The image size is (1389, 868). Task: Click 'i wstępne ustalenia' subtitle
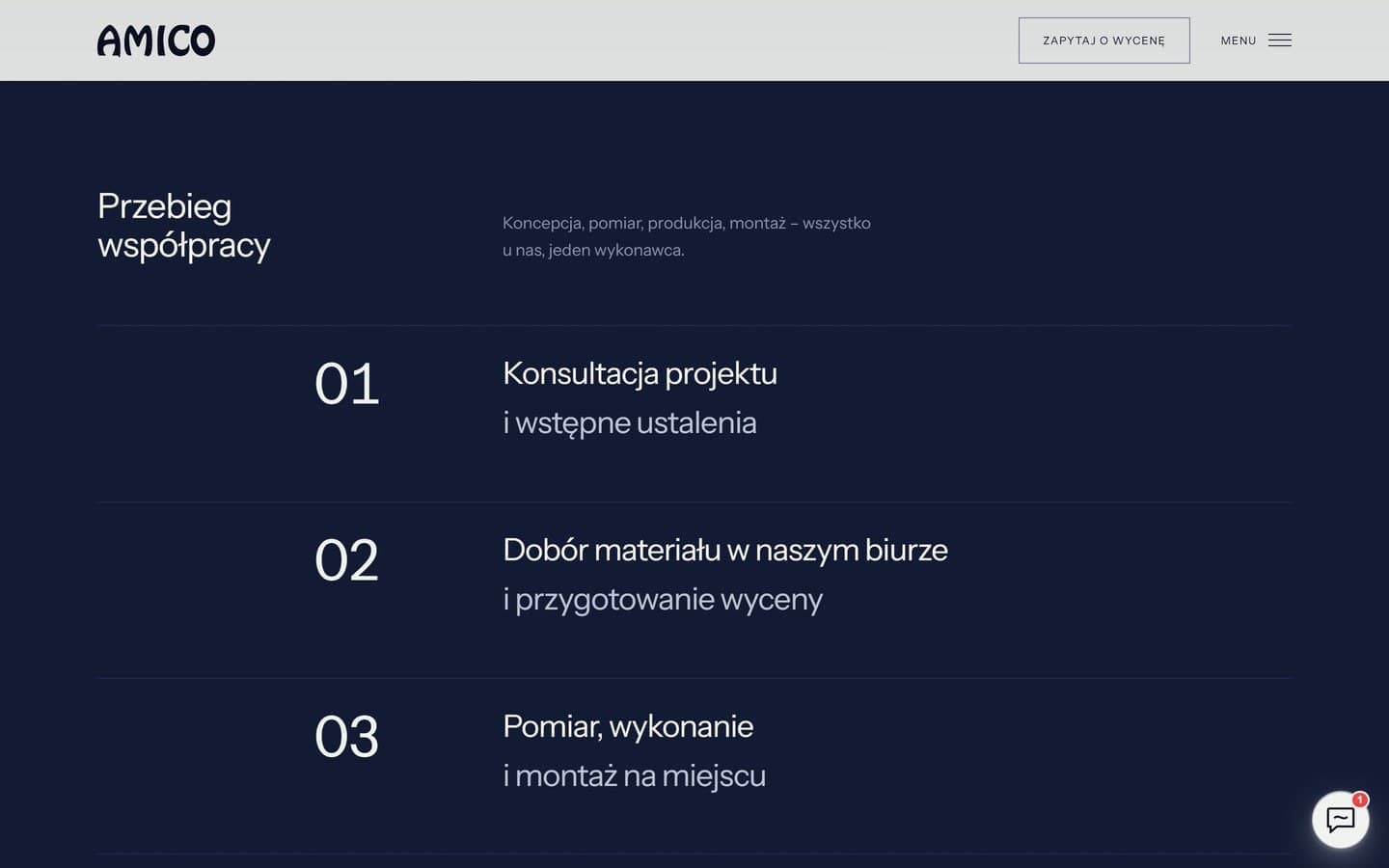(630, 422)
